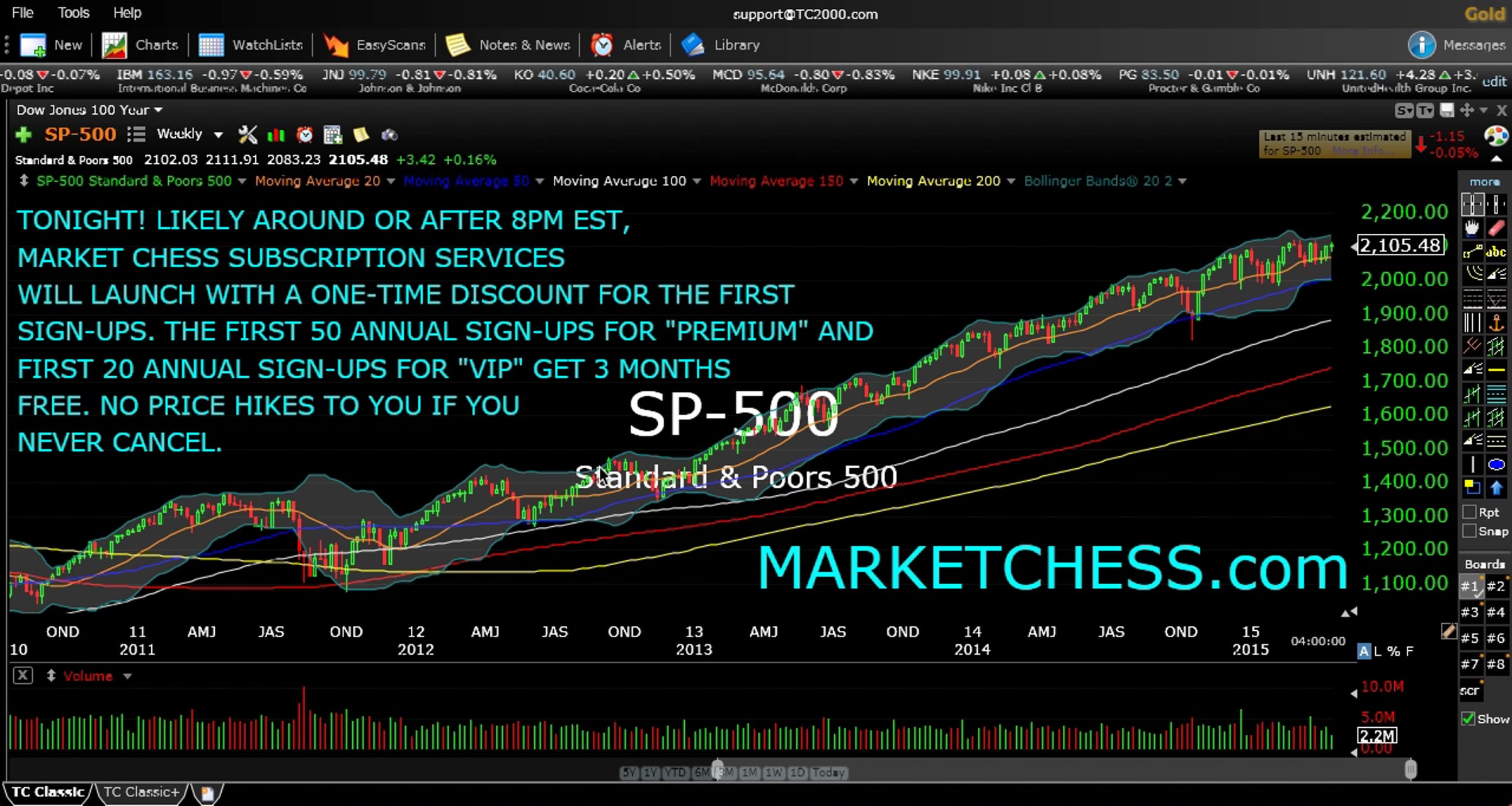Select the YTD time range button
The height and width of the screenshot is (806, 1512).
coord(676,773)
